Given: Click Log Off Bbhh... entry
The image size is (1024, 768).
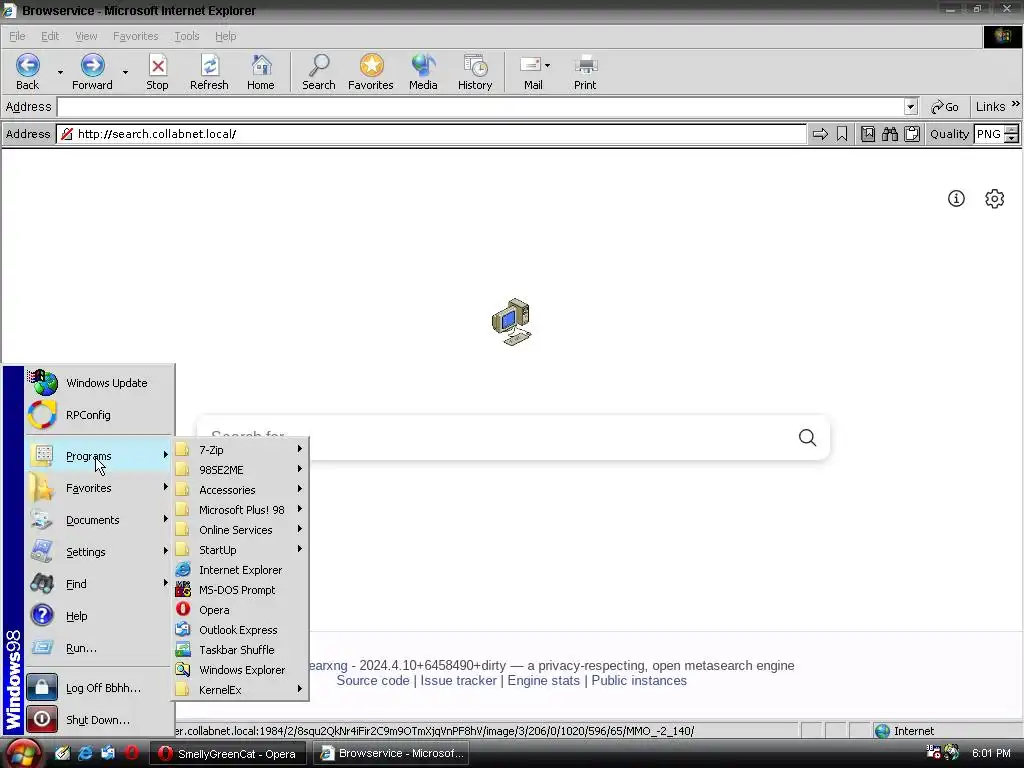Looking at the screenshot, I should click(99, 688).
